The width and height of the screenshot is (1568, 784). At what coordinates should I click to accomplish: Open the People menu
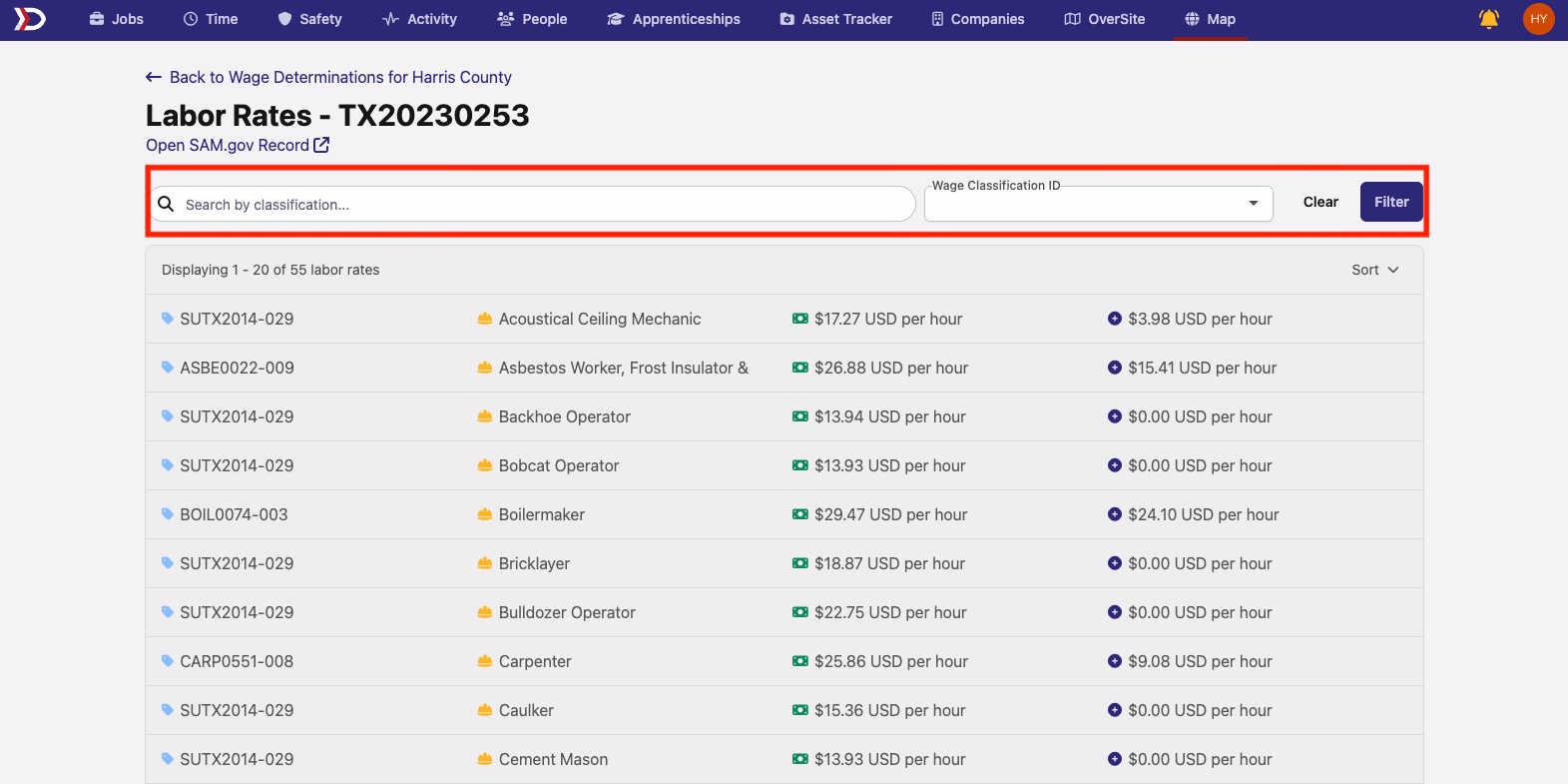(532, 19)
